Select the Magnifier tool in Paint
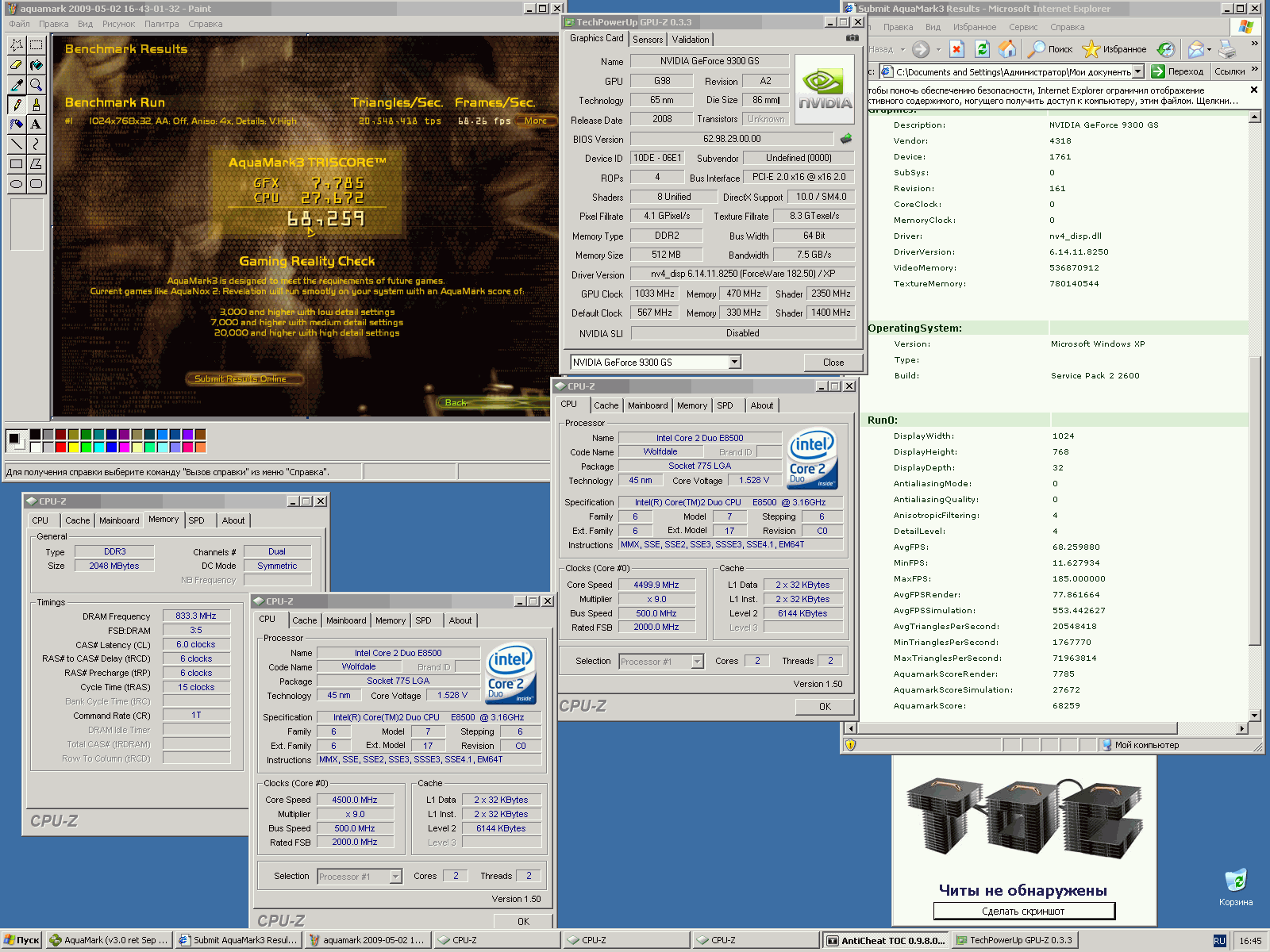 (x=36, y=85)
